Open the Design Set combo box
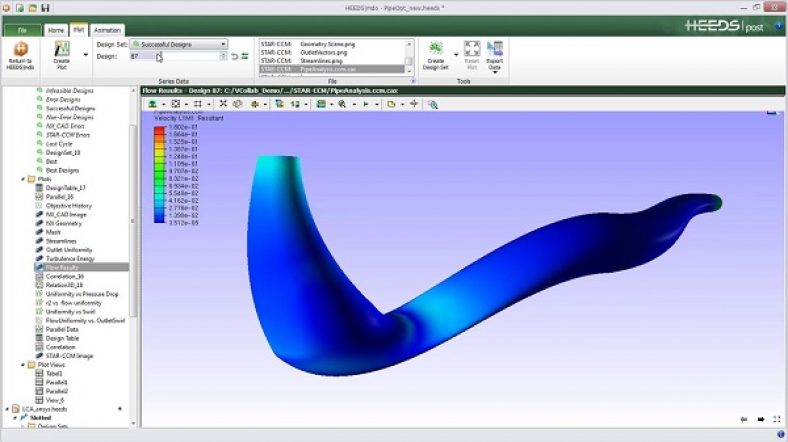The width and height of the screenshot is (788, 442). (179, 44)
